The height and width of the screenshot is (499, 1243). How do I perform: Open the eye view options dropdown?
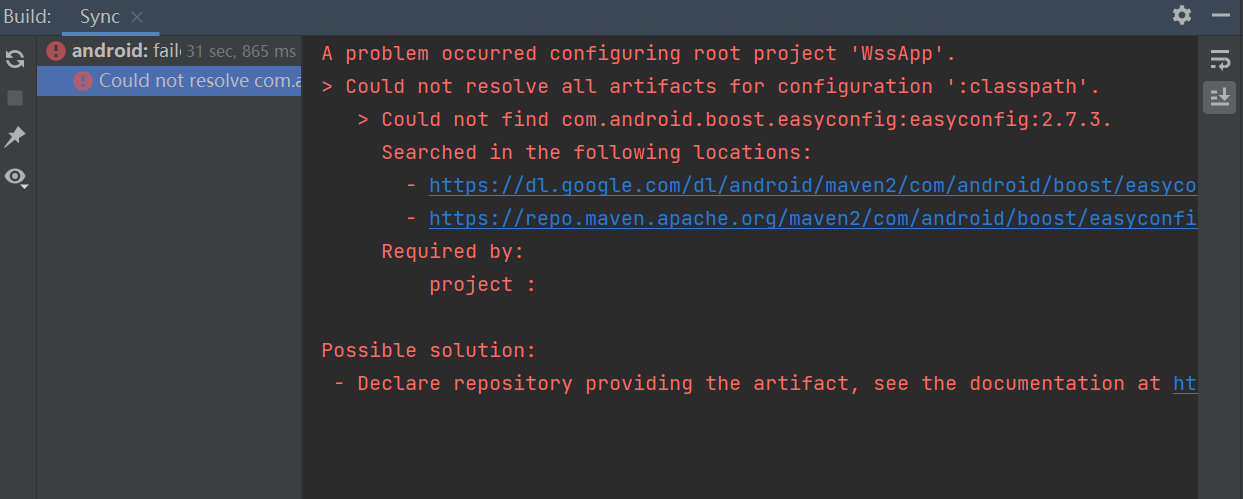[x=16, y=177]
